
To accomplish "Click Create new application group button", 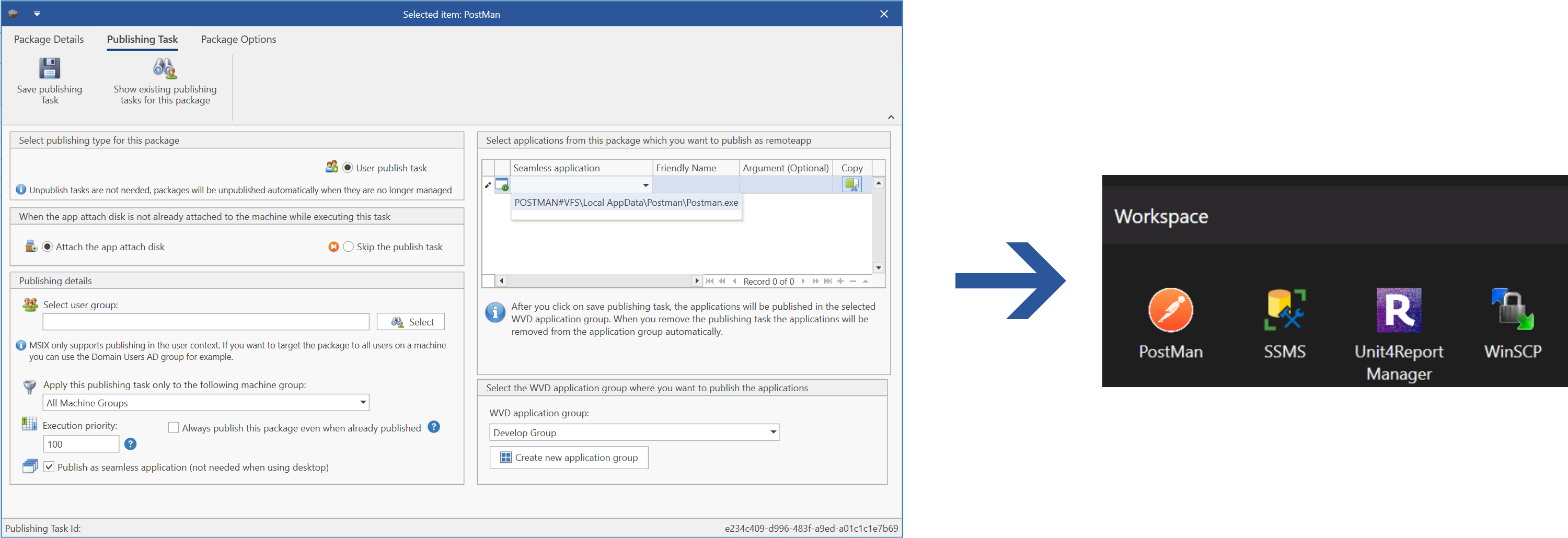I will click(x=569, y=458).
